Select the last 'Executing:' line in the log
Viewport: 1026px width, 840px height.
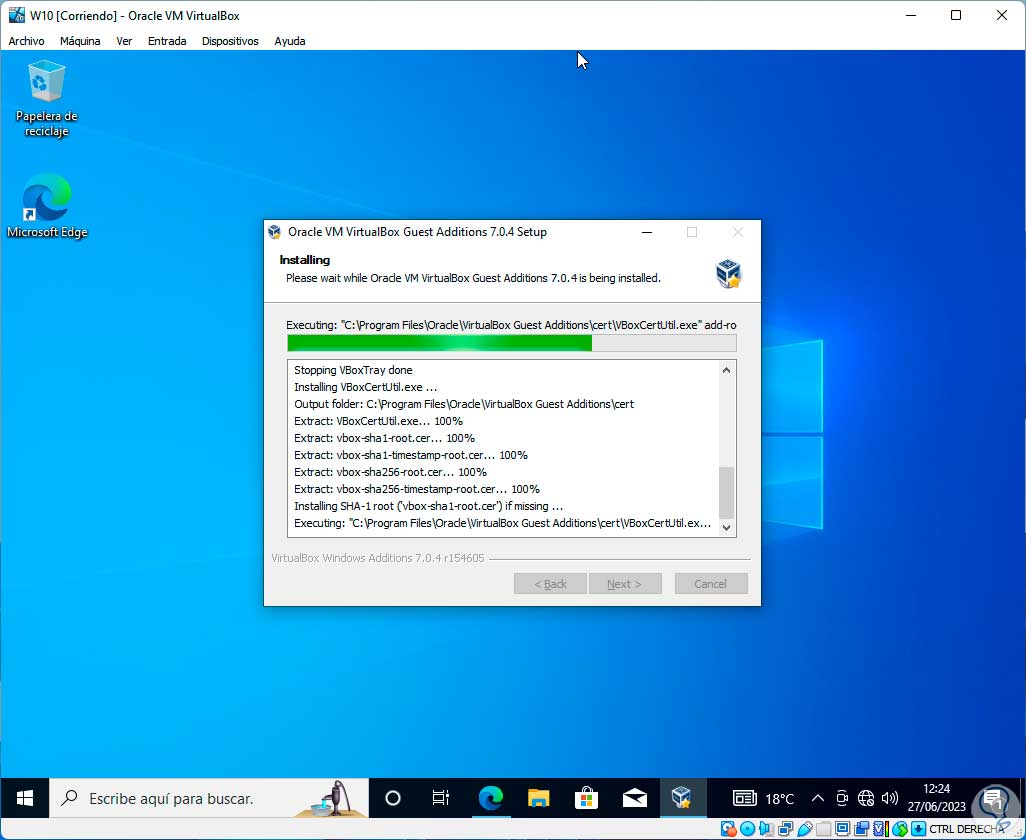tap(503, 523)
